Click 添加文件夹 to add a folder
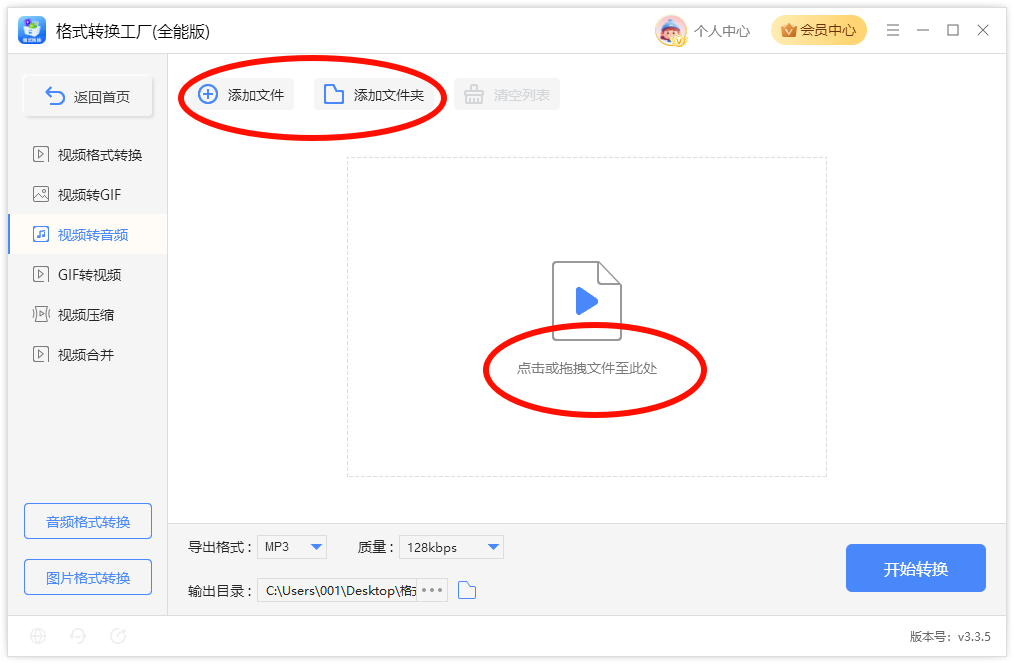 point(374,94)
